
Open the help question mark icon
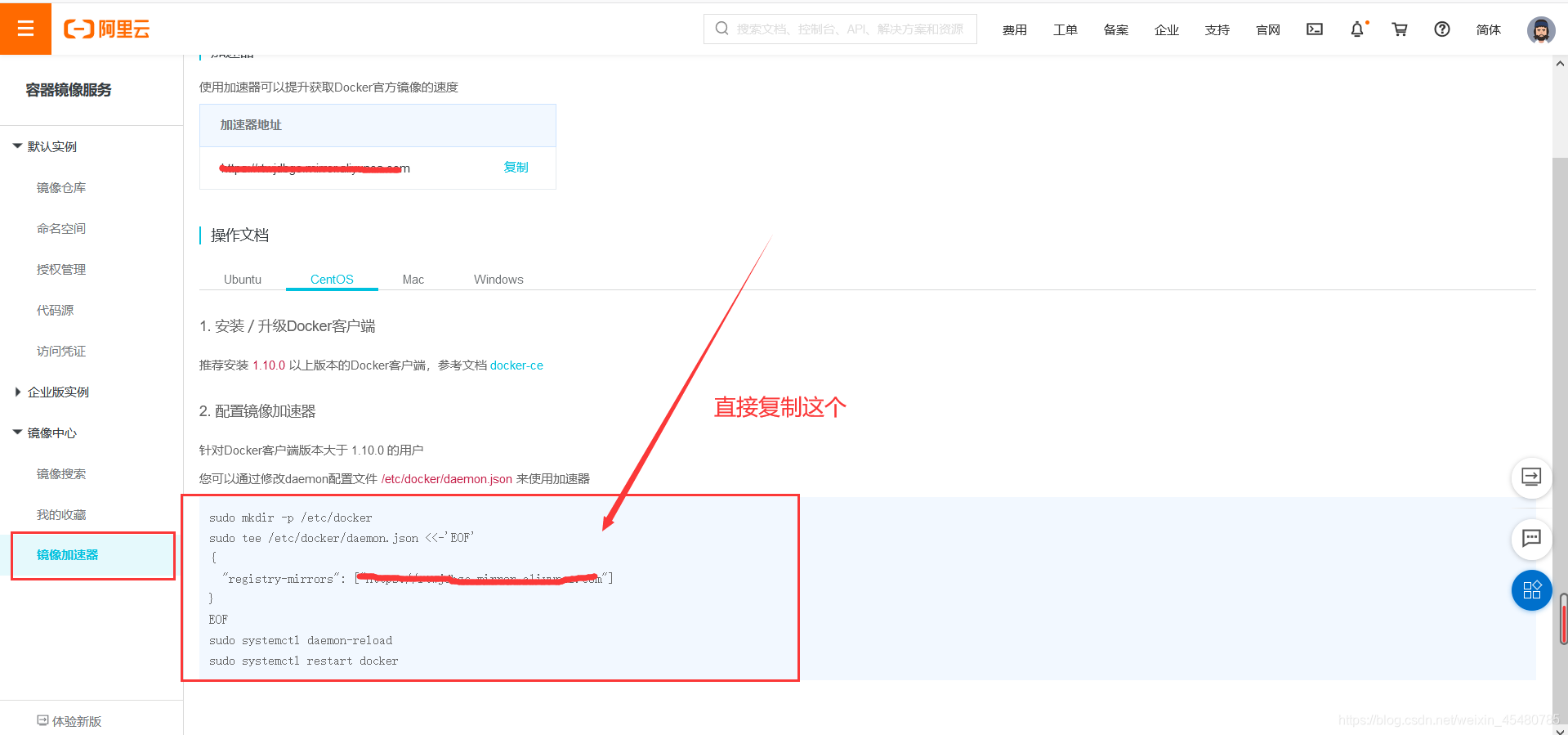[x=1442, y=29]
